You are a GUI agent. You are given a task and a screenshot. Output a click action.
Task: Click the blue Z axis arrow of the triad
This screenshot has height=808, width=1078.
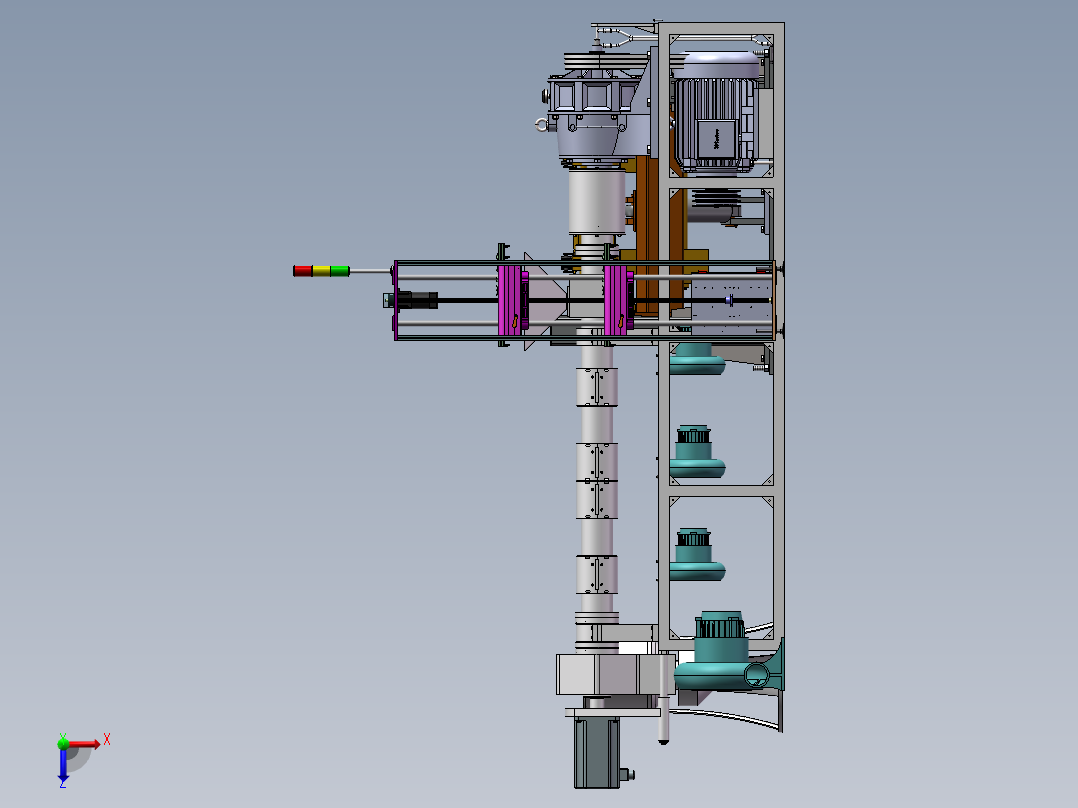coord(63,765)
